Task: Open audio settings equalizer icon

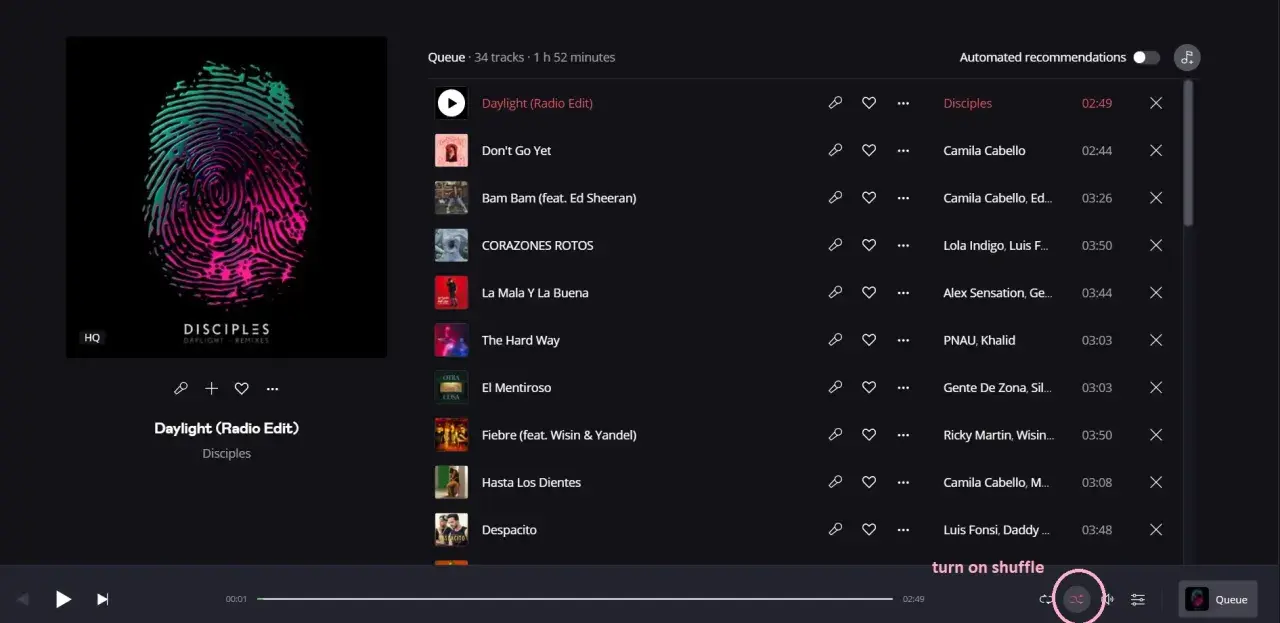Action: tap(1138, 599)
